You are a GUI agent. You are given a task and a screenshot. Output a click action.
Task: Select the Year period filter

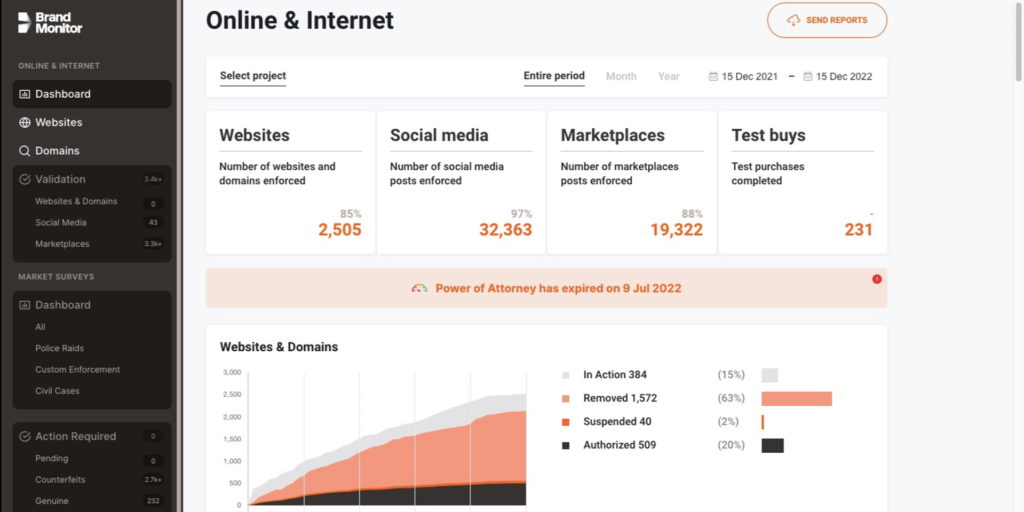(x=669, y=76)
